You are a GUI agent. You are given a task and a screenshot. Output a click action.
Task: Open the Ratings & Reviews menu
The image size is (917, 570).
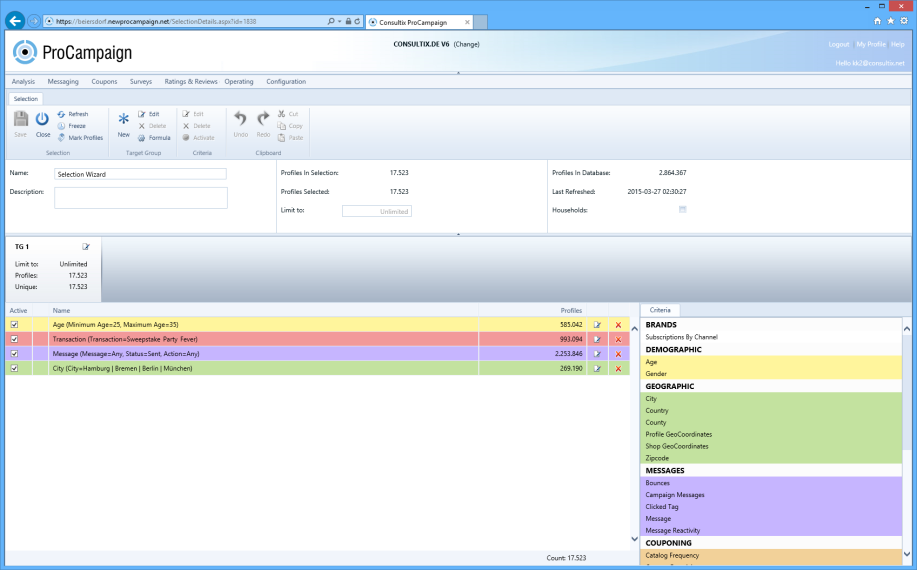(190, 82)
